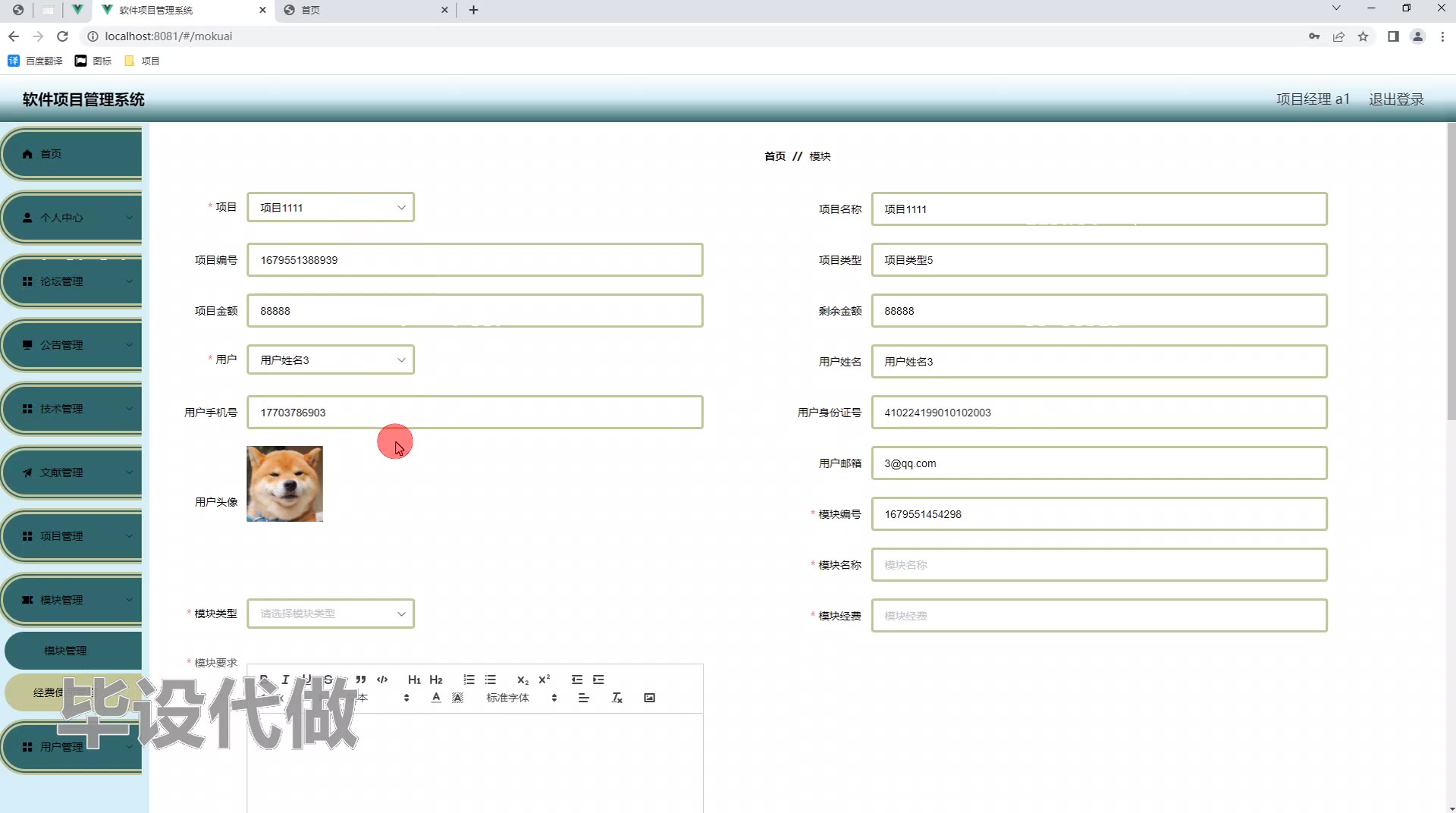Collapse the 模块管理 menu chevron
Image resolution: width=1456 pixels, height=813 pixels.
129,600
